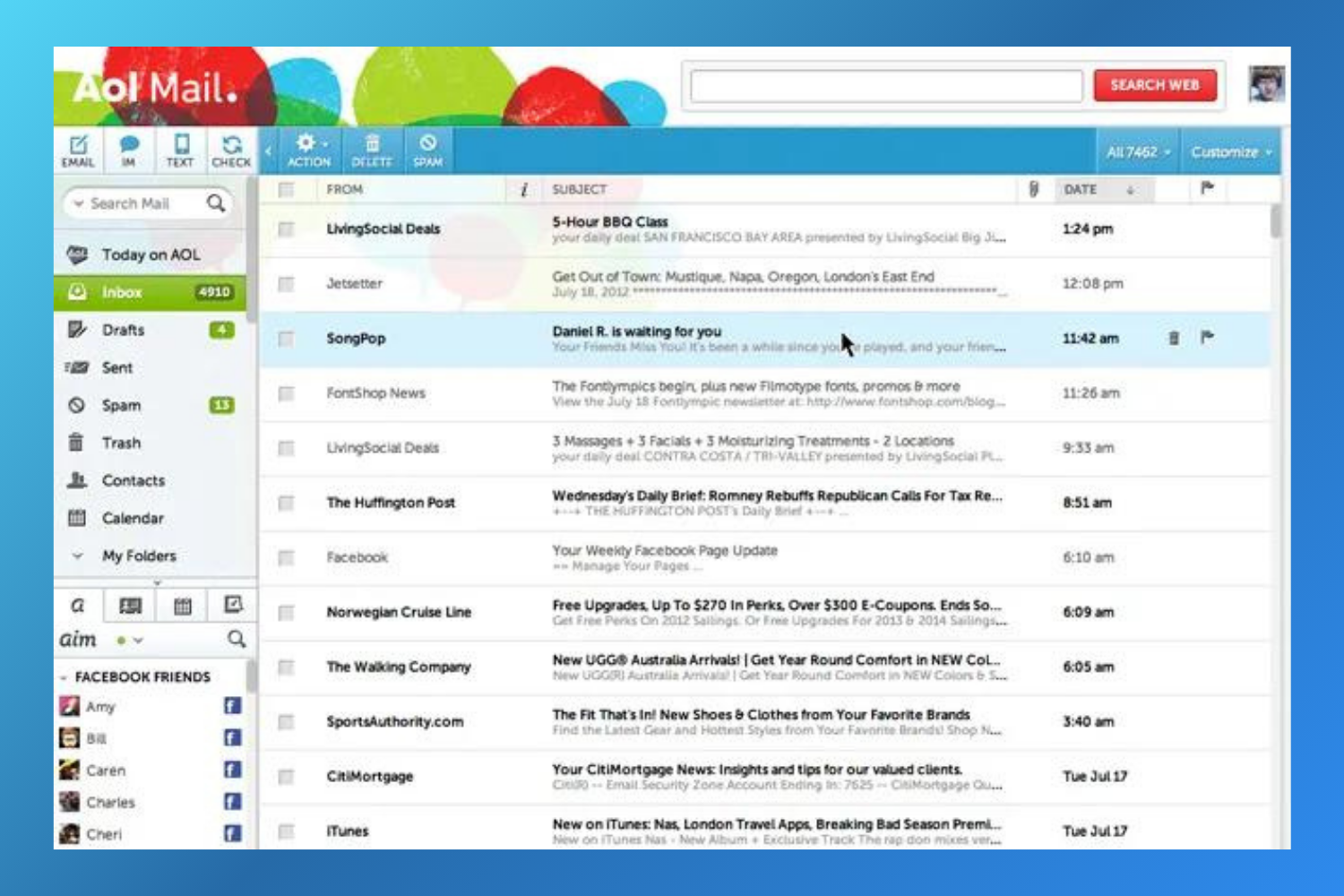Open the contact card panel icon
1344x896 pixels.
[130, 606]
